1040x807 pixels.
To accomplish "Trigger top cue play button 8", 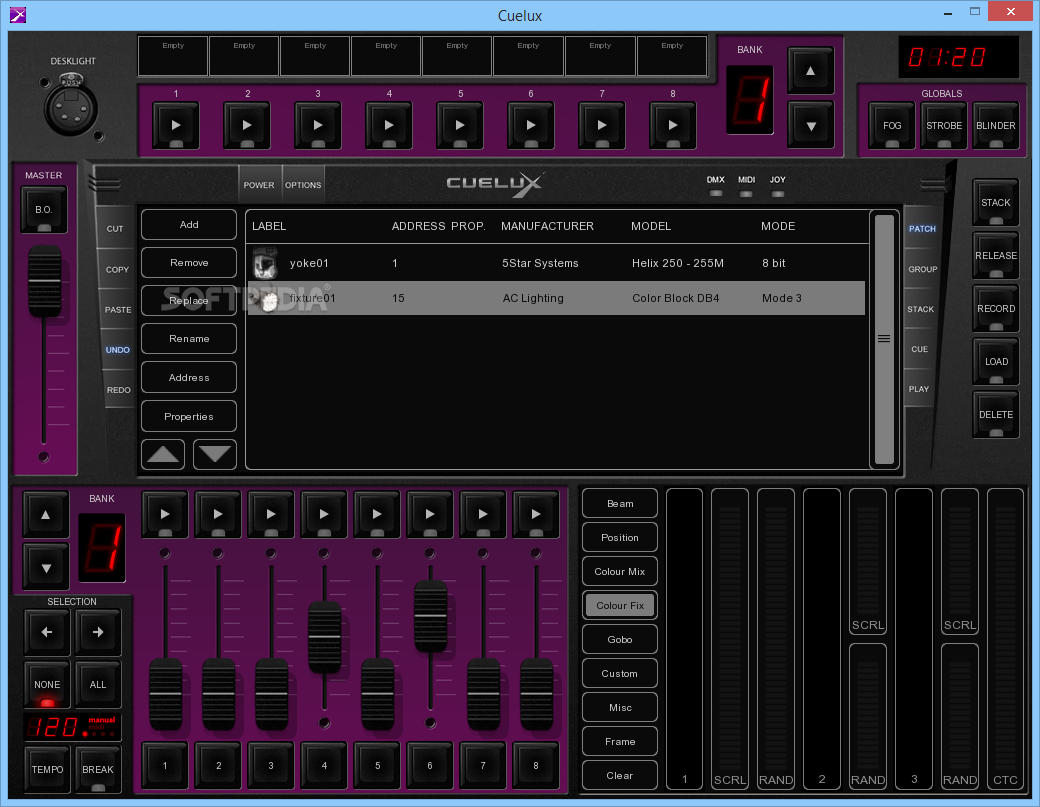I will coord(673,125).
